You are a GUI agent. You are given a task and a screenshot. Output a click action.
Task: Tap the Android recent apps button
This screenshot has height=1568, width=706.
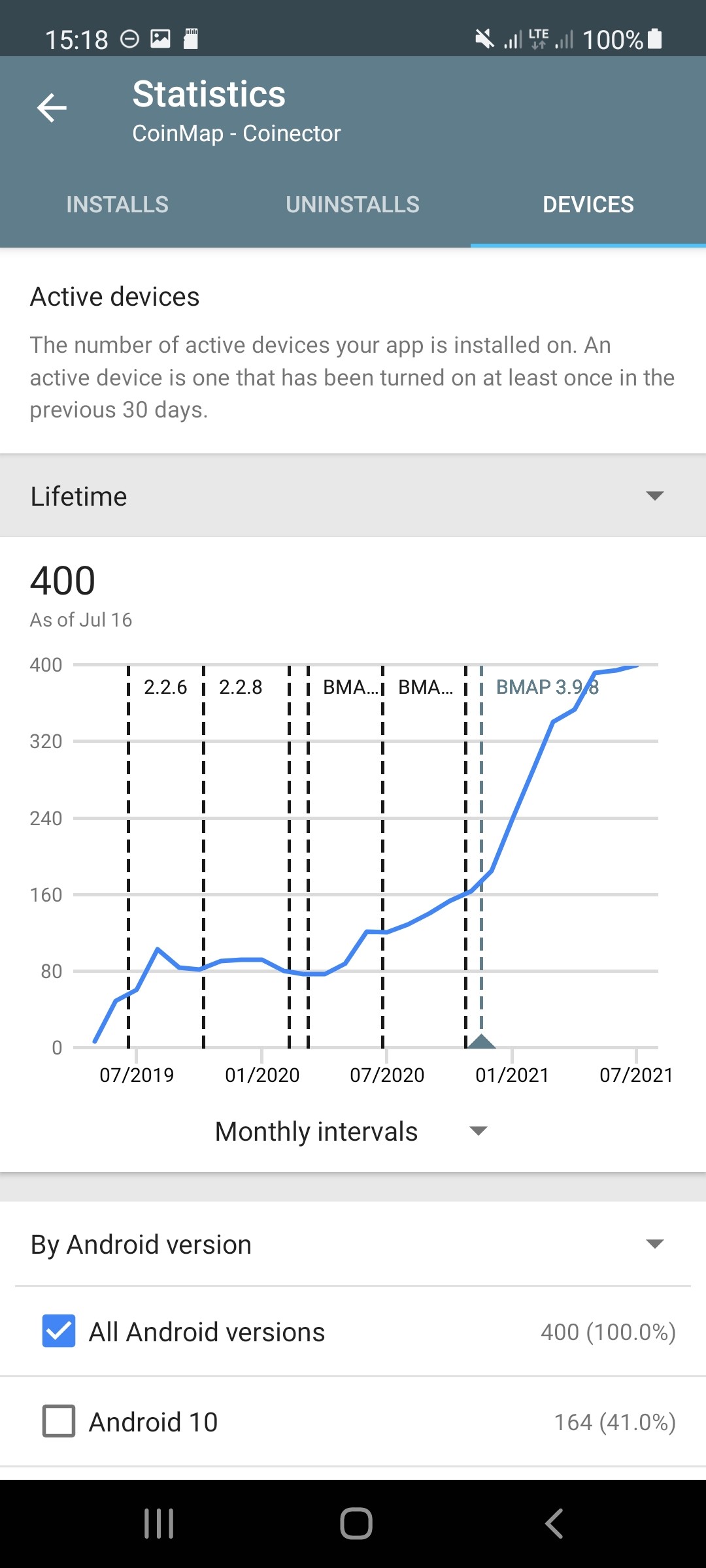[159, 1524]
